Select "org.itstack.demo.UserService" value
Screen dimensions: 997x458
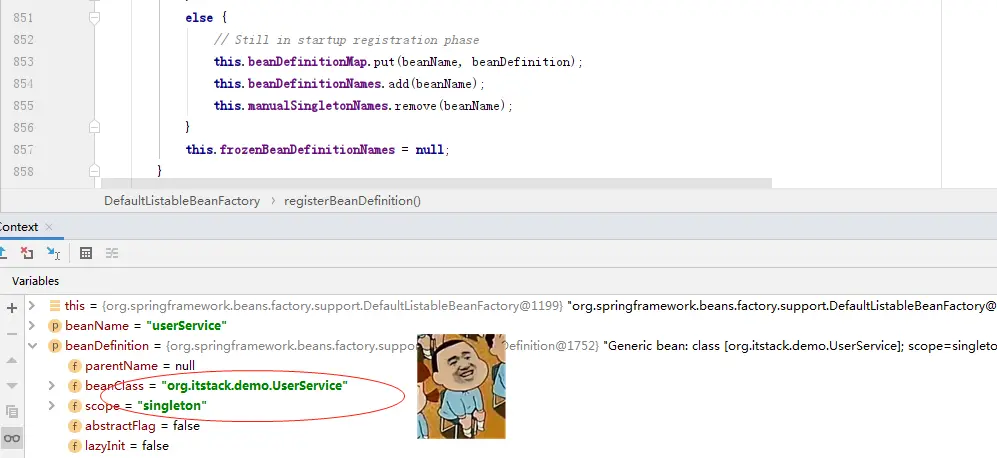[x=255, y=386]
